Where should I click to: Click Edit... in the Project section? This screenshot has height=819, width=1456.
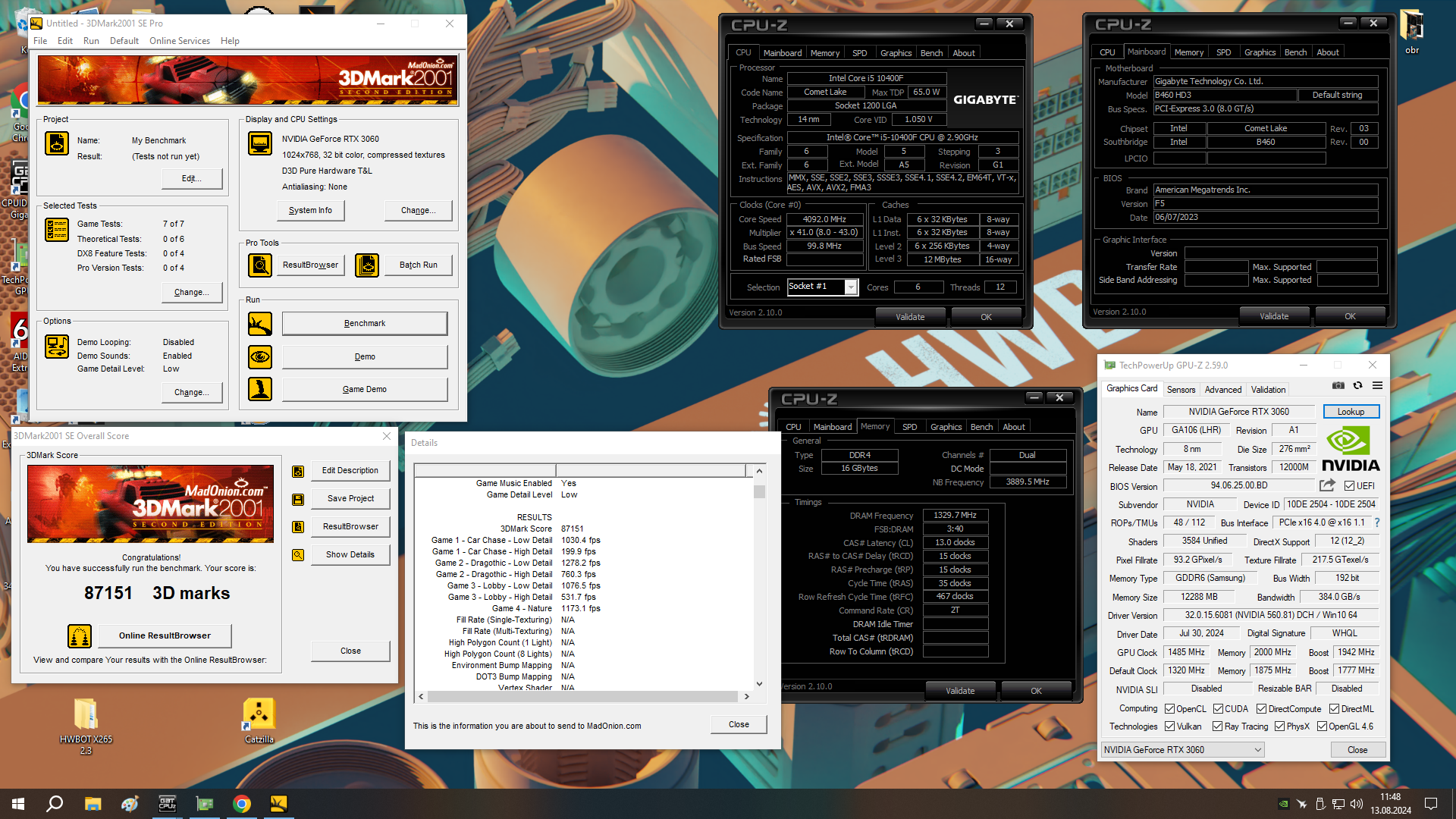192,179
